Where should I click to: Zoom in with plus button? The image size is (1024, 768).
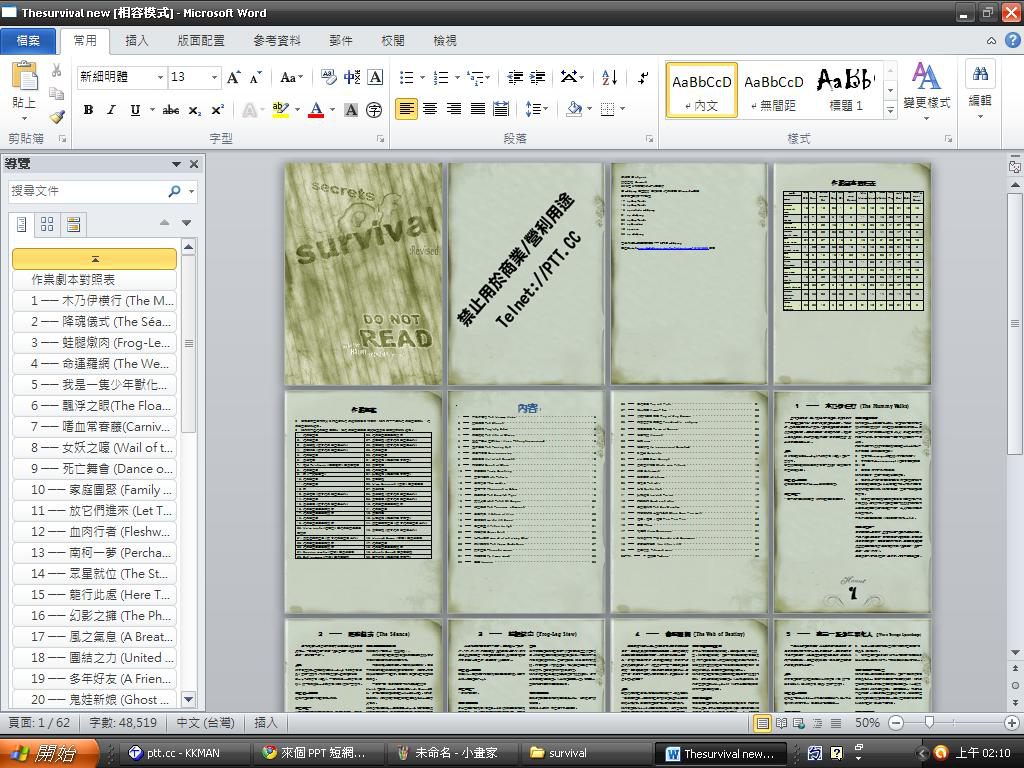[1012, 723]
